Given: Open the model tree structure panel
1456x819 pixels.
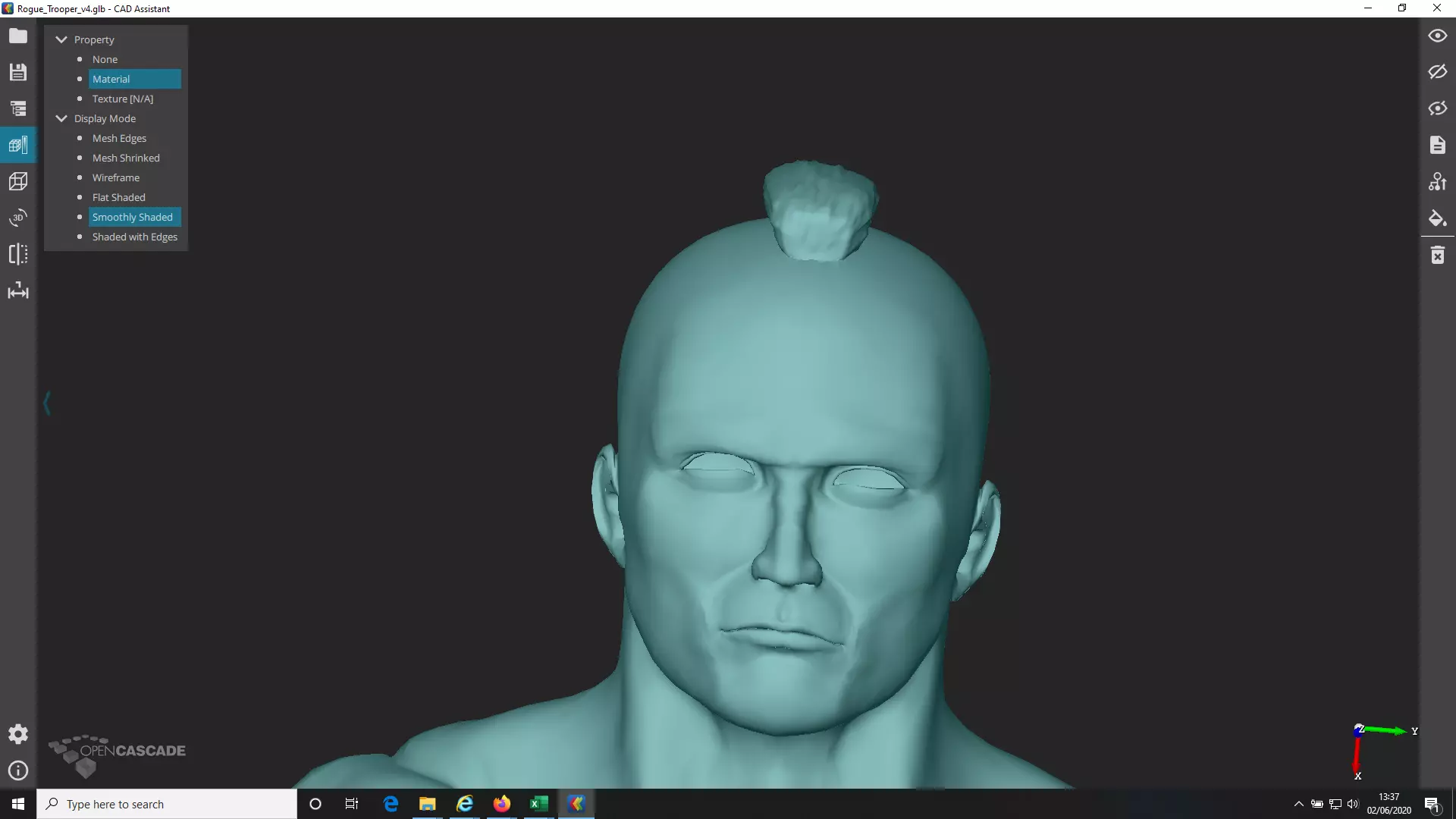Looking at the screenshot, I should (18, 108).
